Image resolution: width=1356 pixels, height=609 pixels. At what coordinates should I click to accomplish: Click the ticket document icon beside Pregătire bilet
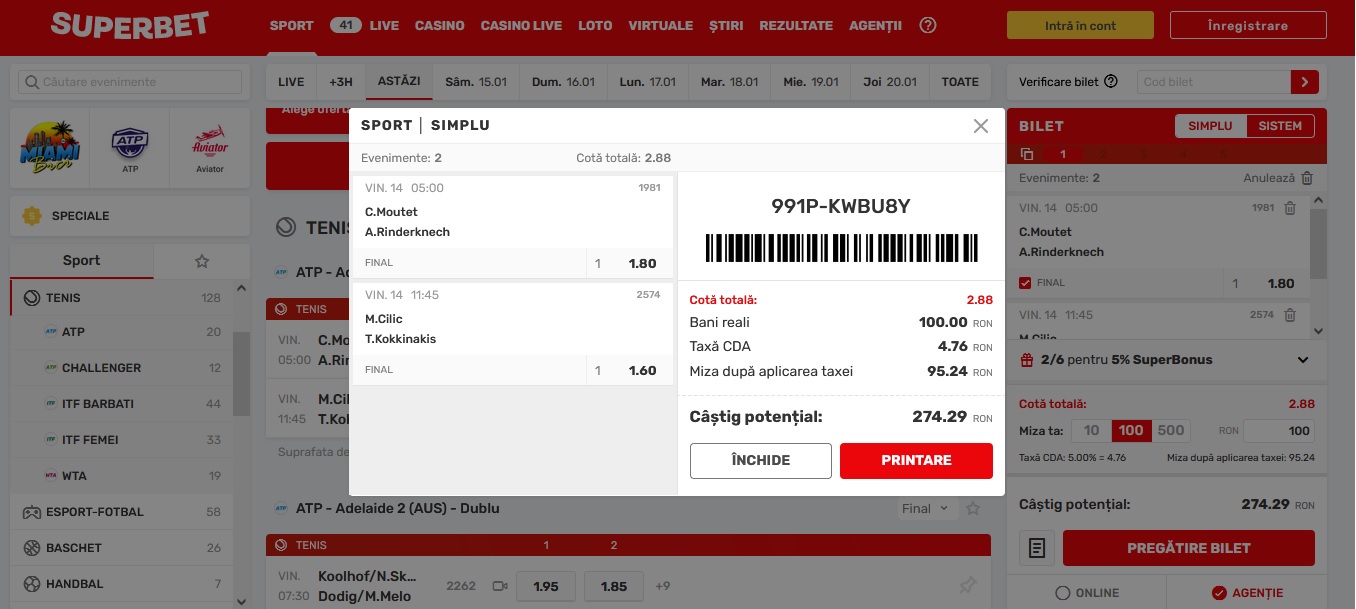tap(1037, 548)
